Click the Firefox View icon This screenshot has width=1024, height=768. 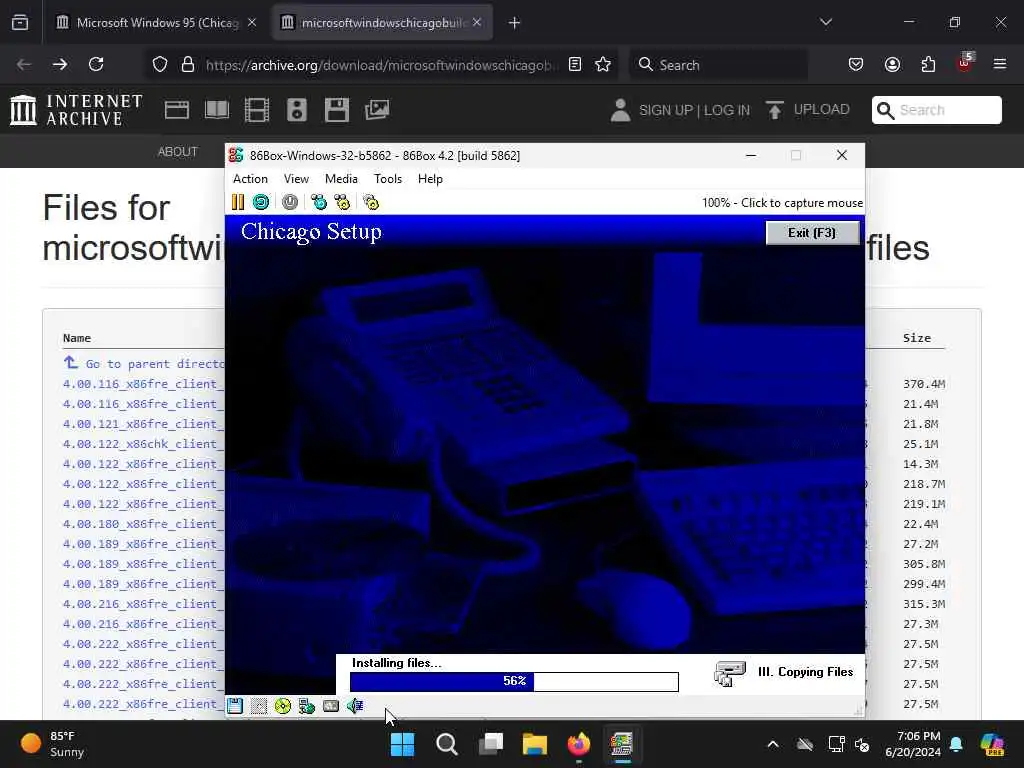click(20, 23)
